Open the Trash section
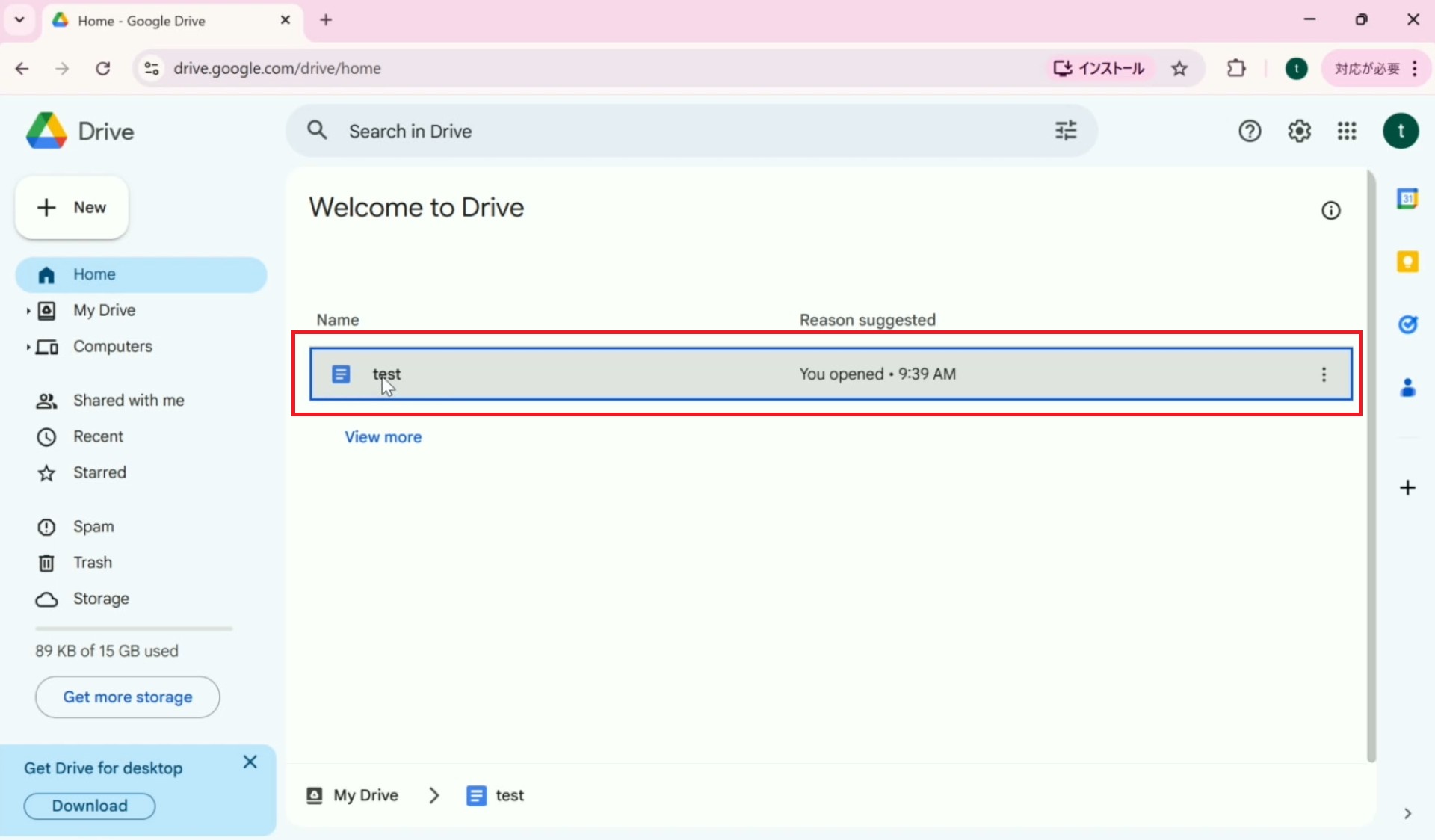Image resolution: width=1435 pixels, height=840 pixels. coord(93,563)
